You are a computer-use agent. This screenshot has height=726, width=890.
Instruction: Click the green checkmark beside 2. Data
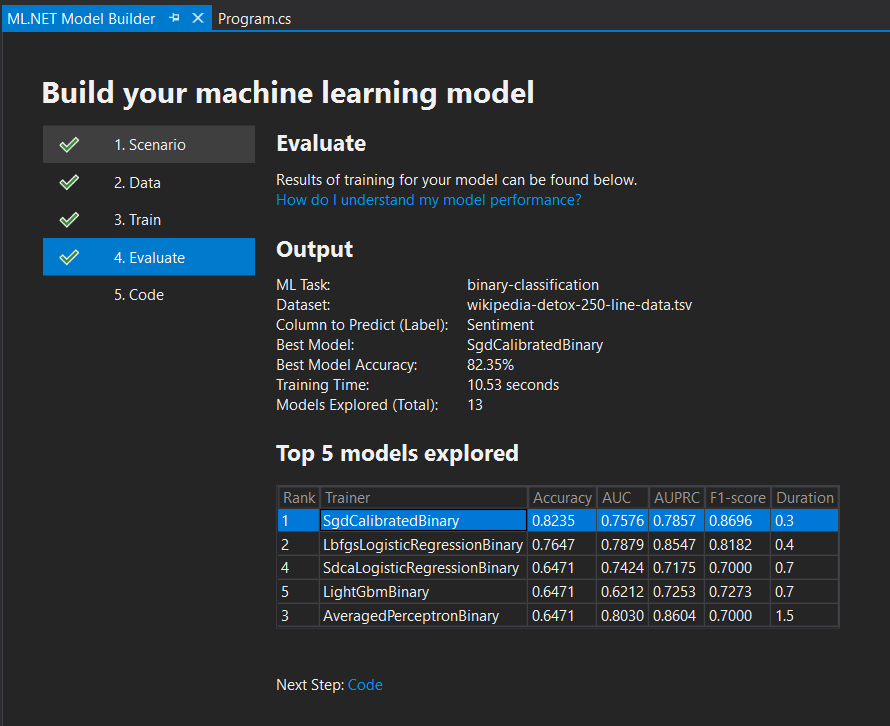(69, 182)
